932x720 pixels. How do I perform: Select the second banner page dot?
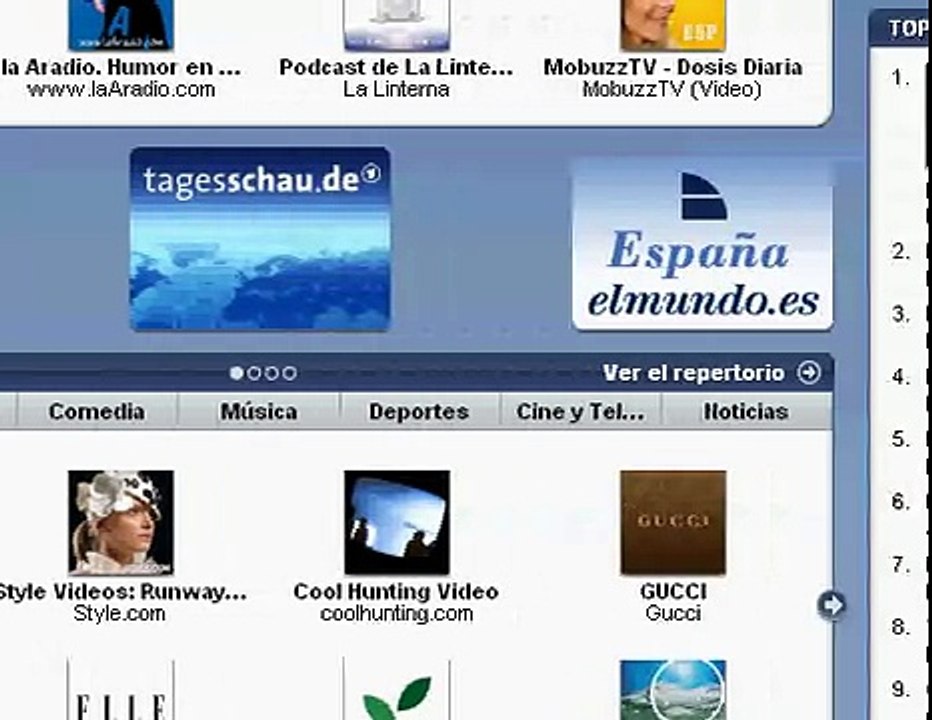point(254,373)
